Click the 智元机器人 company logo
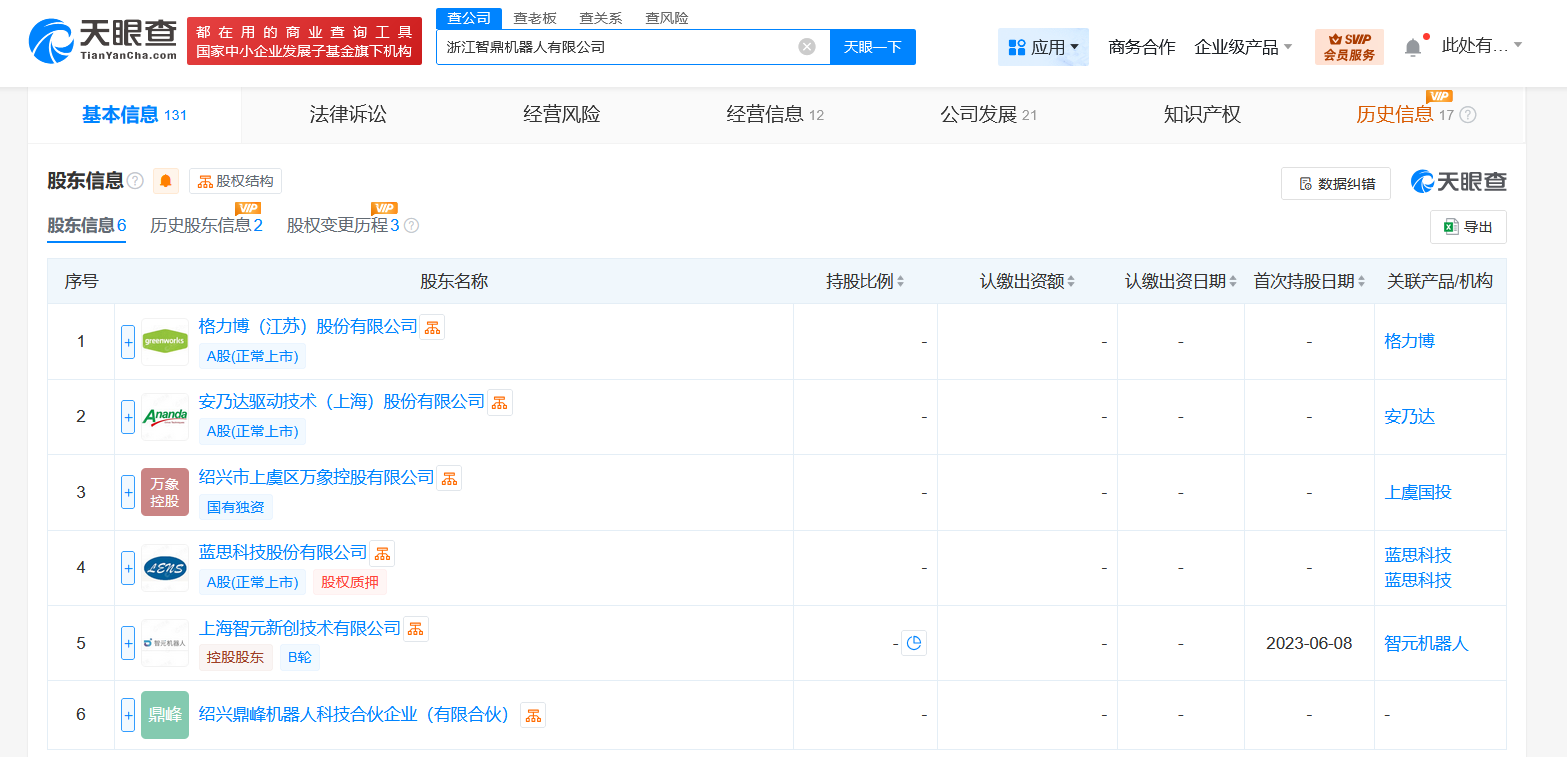1567x757 pixels. point(165,643)
